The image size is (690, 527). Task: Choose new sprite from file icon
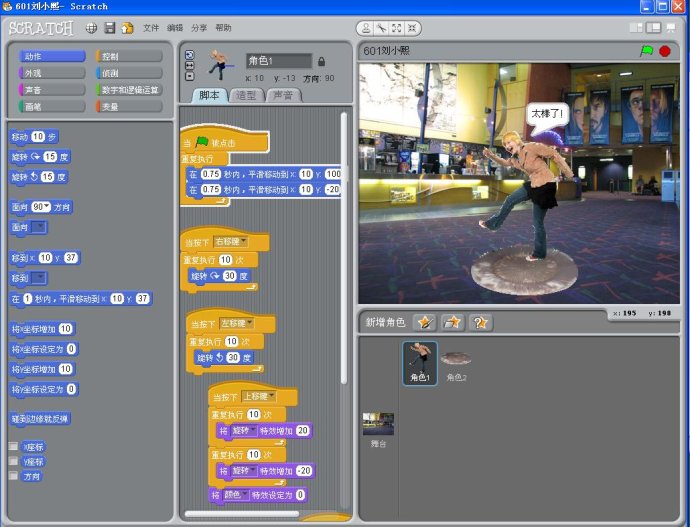click(452, 322)
